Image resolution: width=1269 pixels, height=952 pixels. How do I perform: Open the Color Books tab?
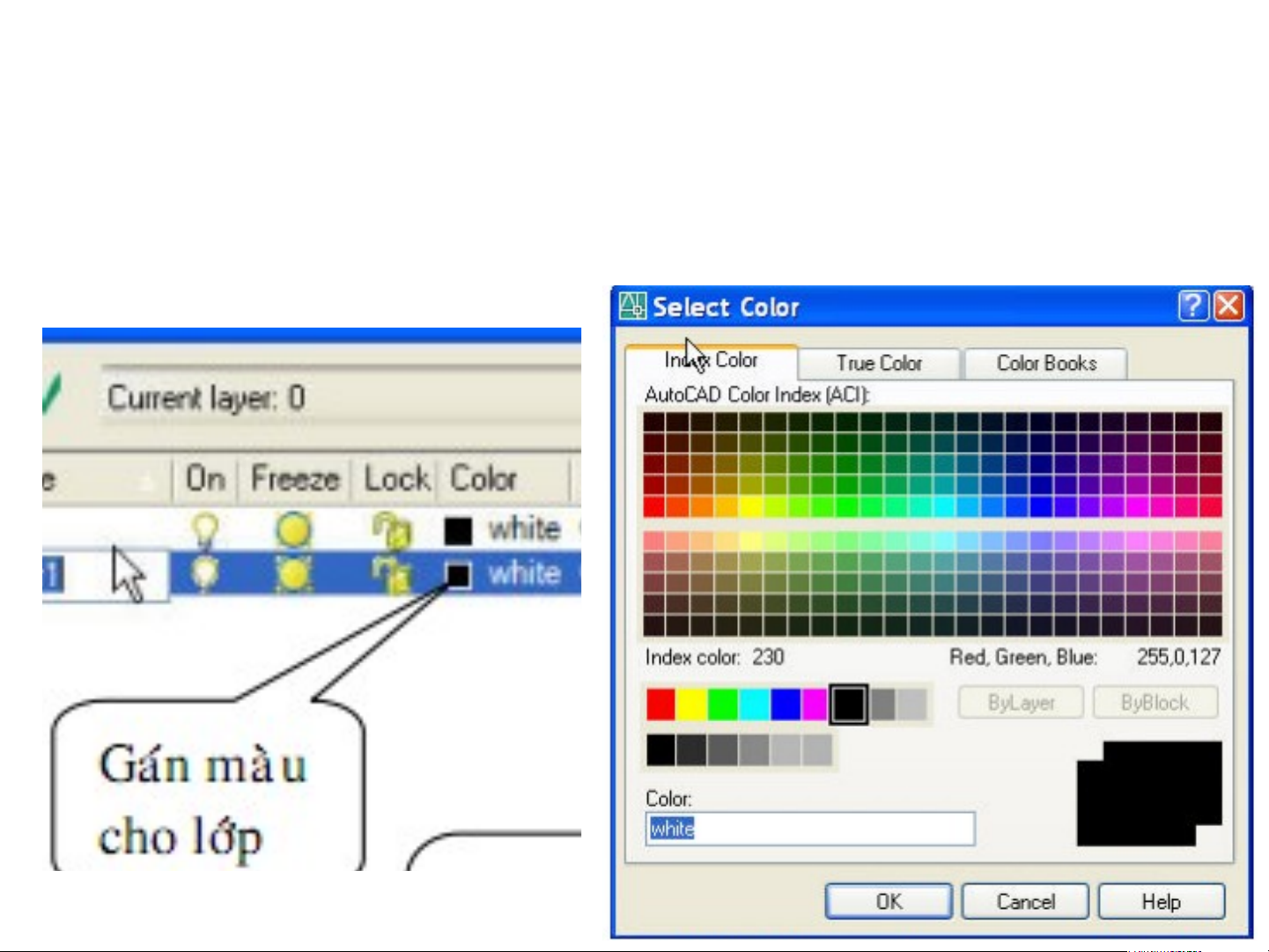point(1045,363)
